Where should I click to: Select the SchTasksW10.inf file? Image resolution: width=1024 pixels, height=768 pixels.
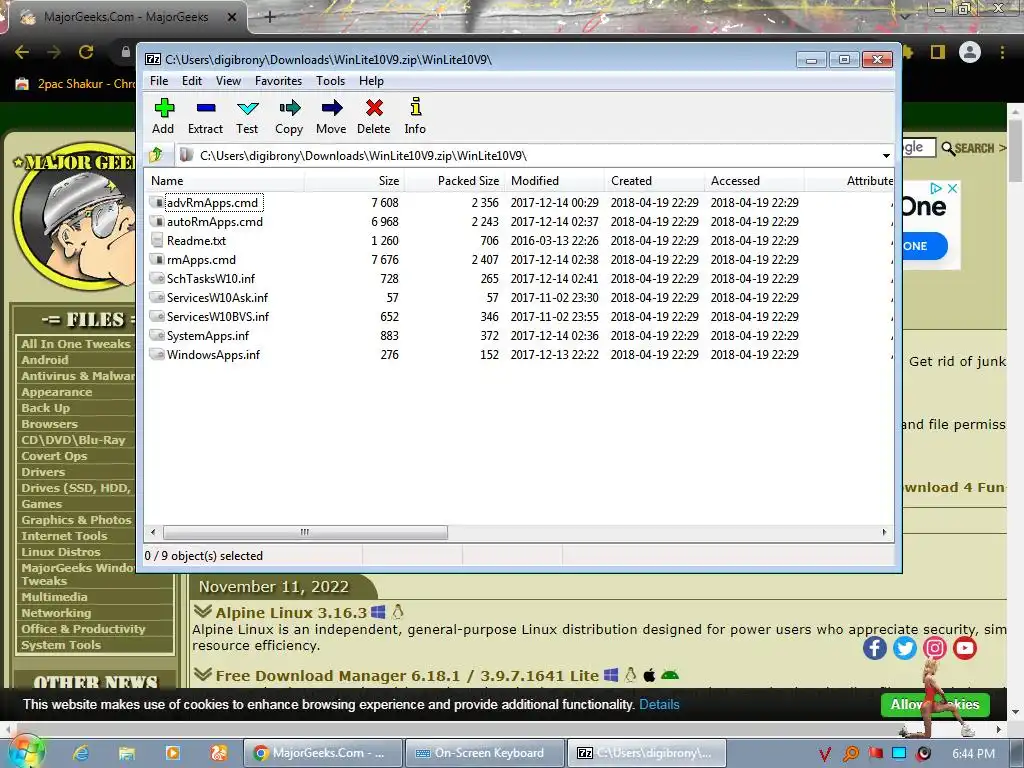click(211, 278)
